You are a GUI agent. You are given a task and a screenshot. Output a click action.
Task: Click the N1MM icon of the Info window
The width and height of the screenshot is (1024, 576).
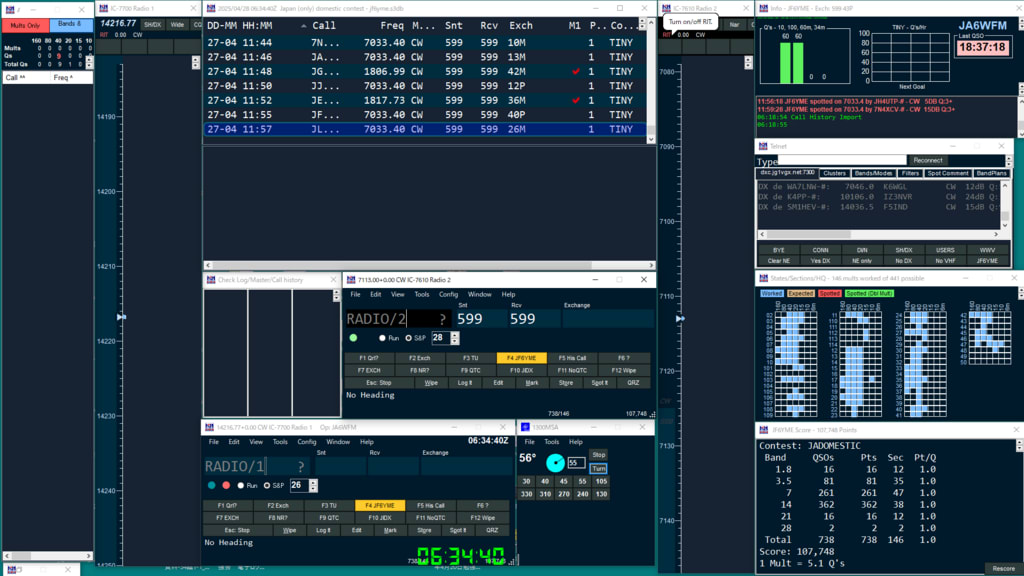point(763,8)
